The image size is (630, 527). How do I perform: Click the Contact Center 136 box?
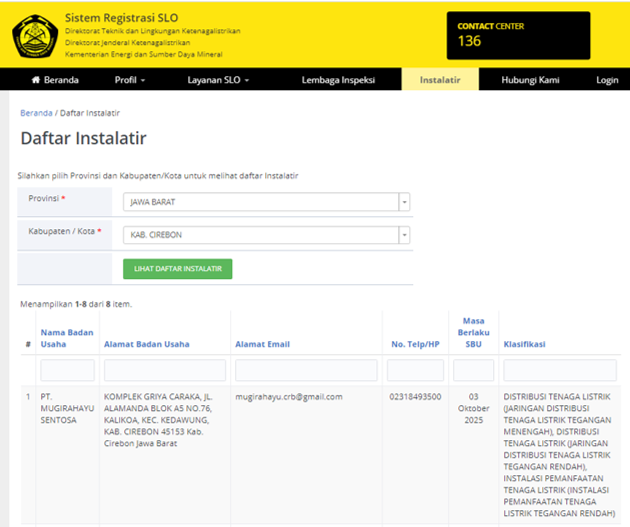[x=519, y=35]
